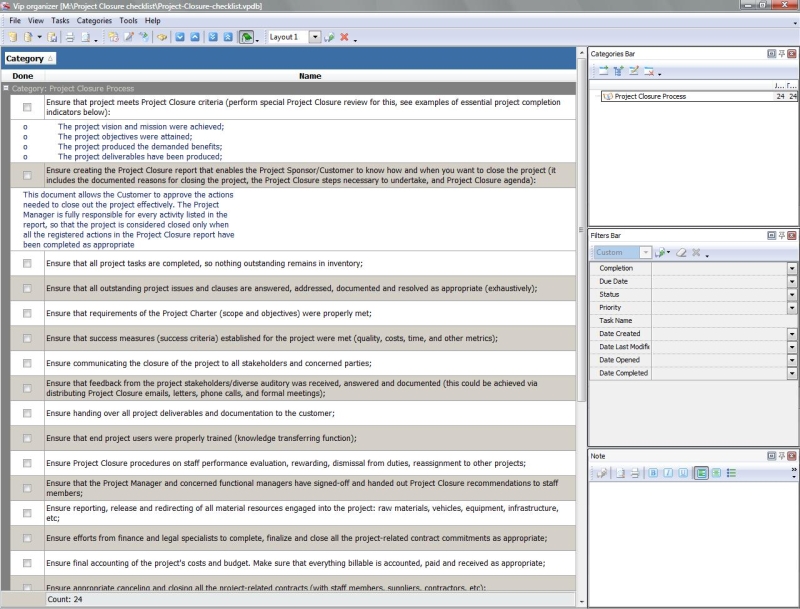Open the Categories menu

pos(94,20)
